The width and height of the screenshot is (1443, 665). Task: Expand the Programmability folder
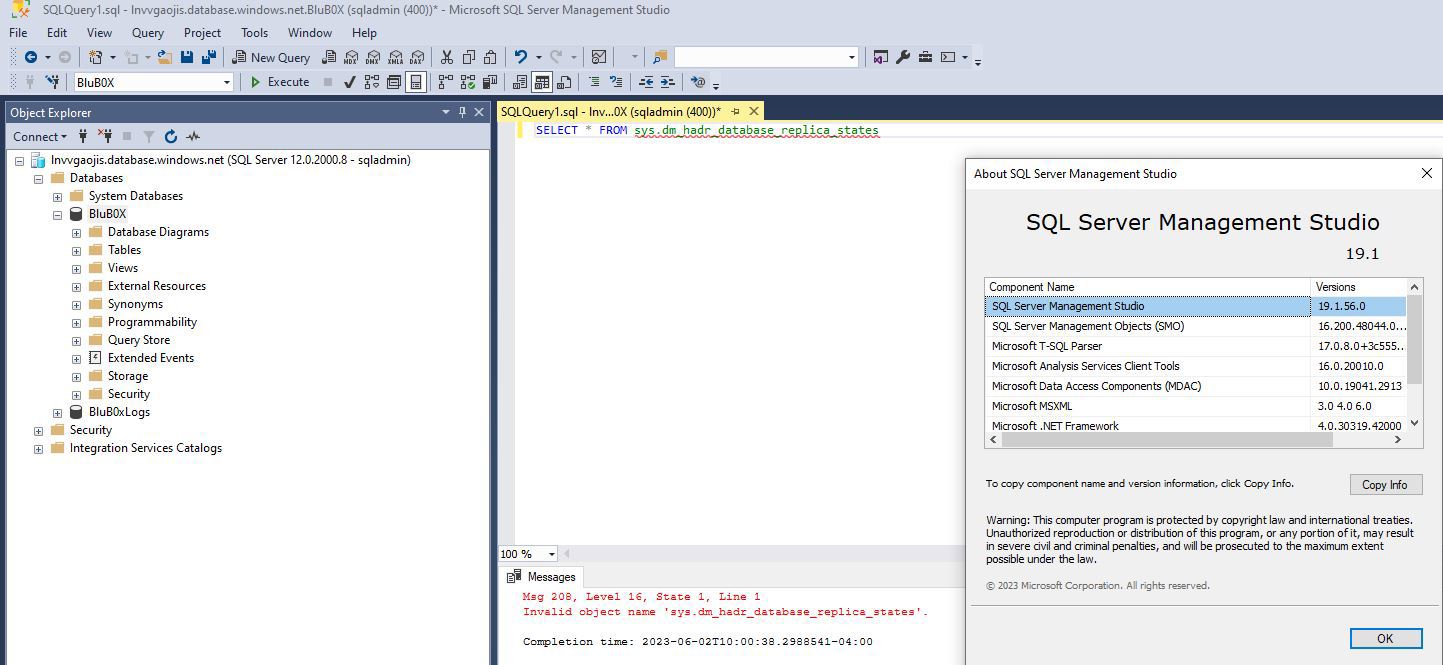coord(76,322)
